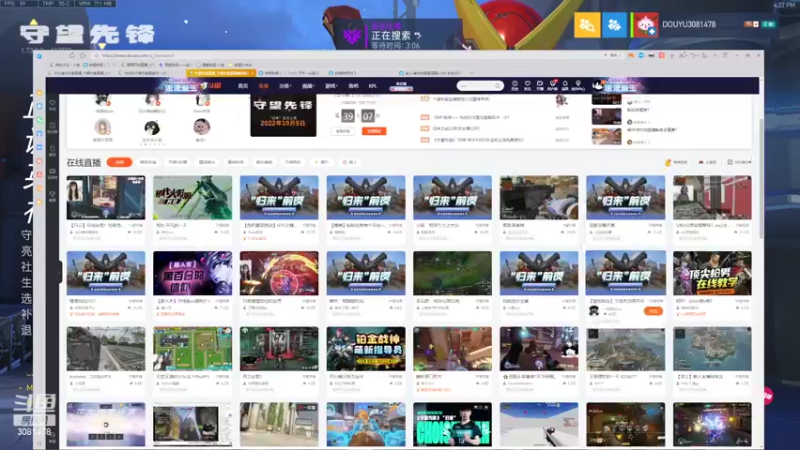Open the stream thumbnail reading 黑百合的信仰
The image size is (800, 450).
192,273
